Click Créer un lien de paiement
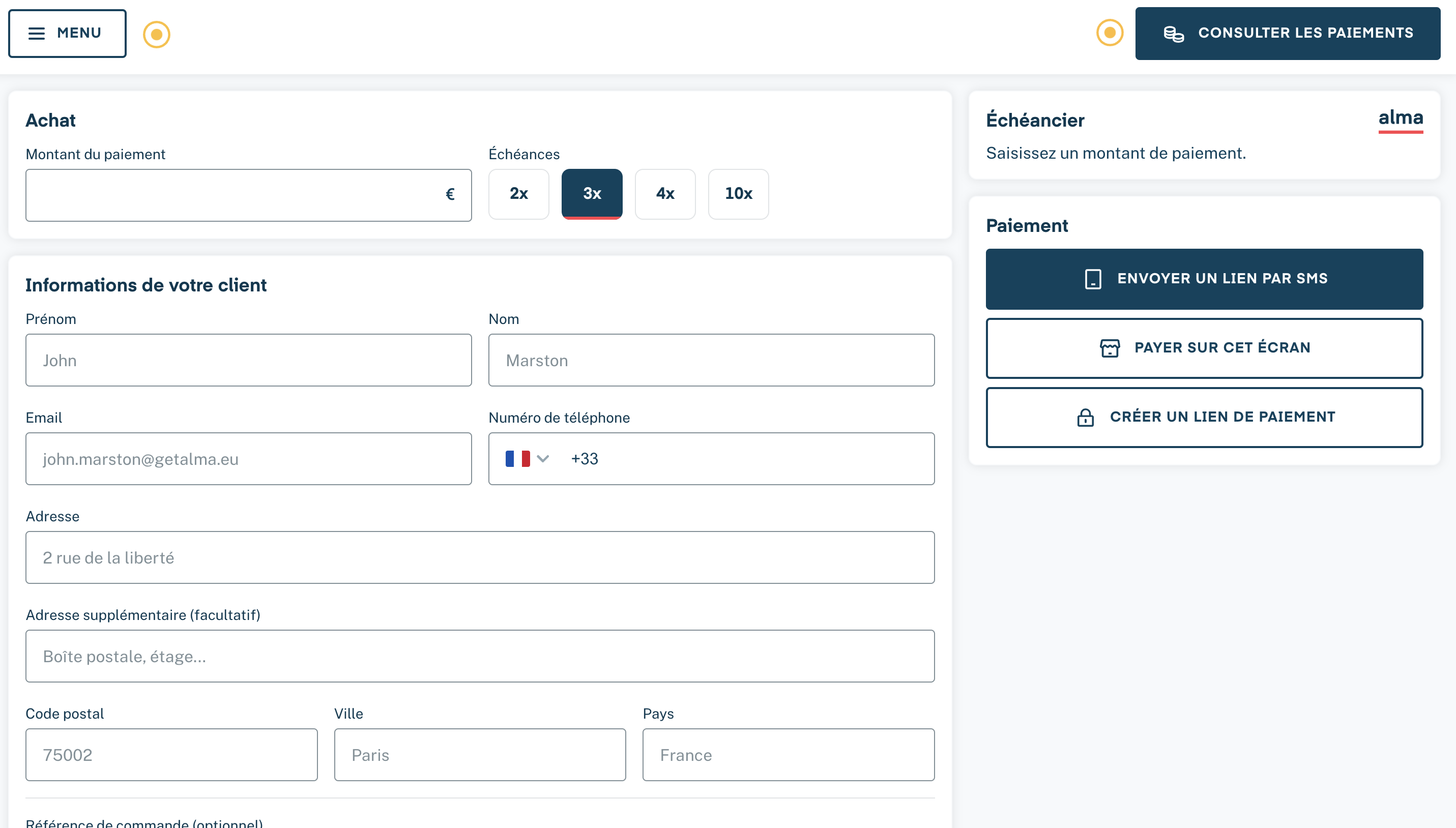 coord(1205,418)
